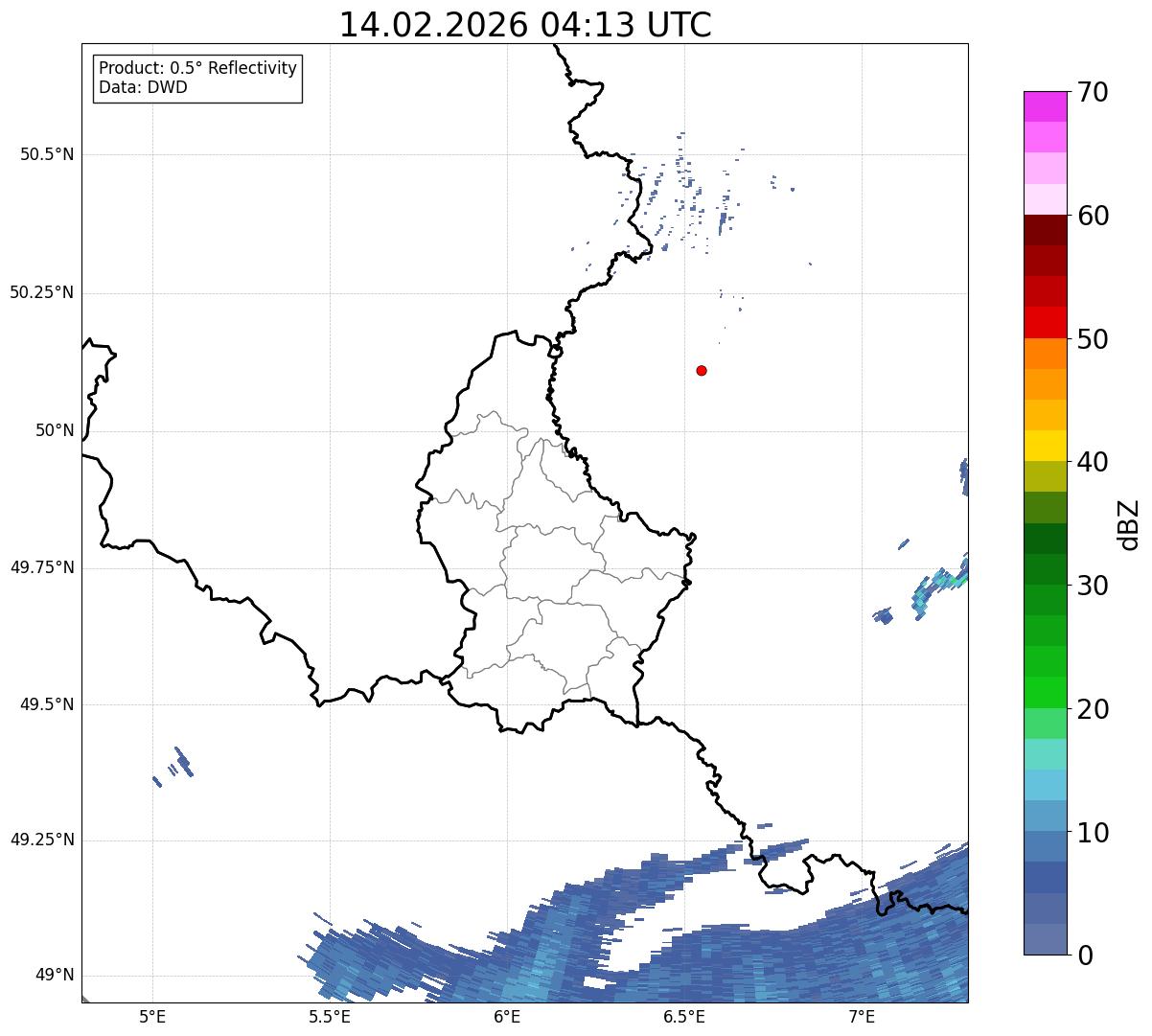Click the colorbar tick label 60
This screenshot has height=1036, width=1152.
coord(1093,216)
